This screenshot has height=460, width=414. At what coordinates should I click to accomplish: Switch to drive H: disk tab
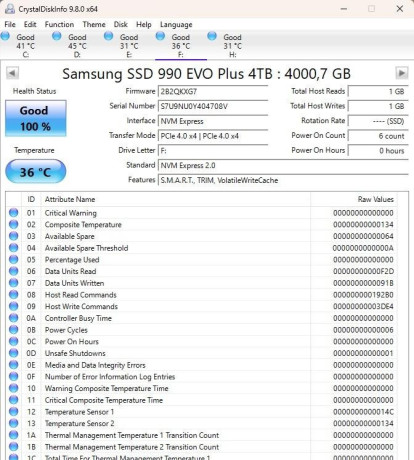point(232,45)
